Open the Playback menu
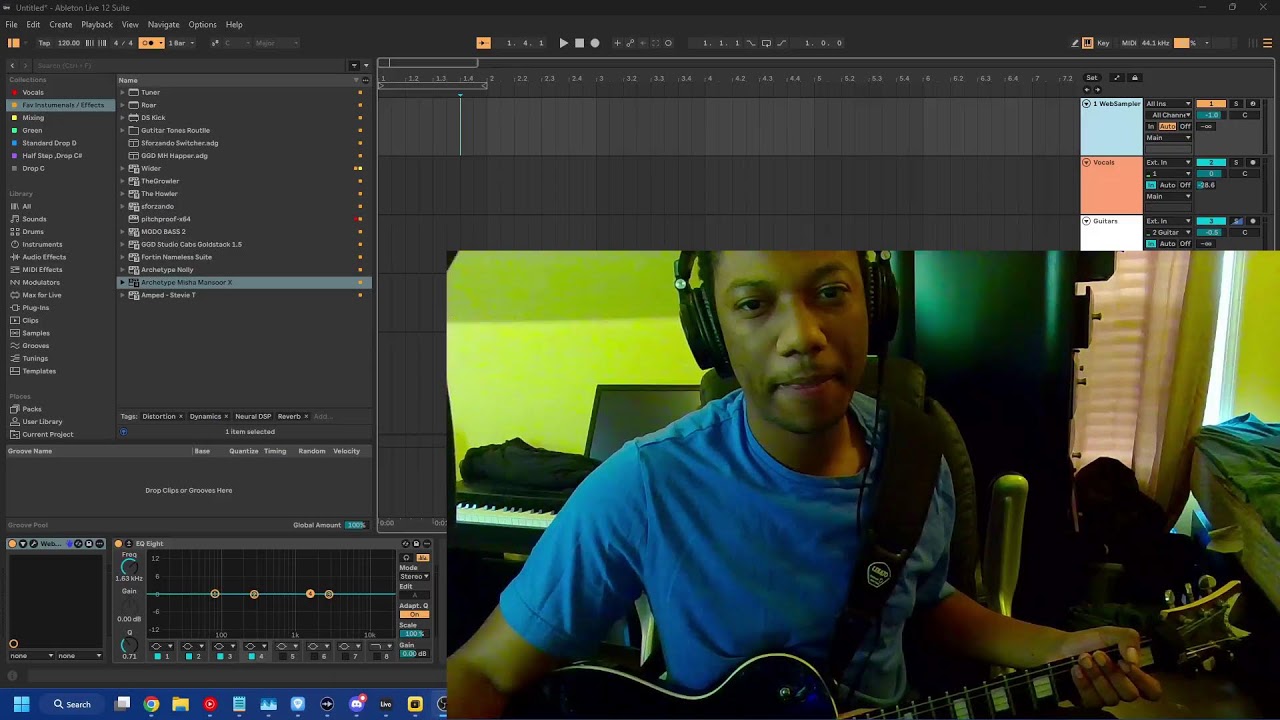 (x=97, y=24)
